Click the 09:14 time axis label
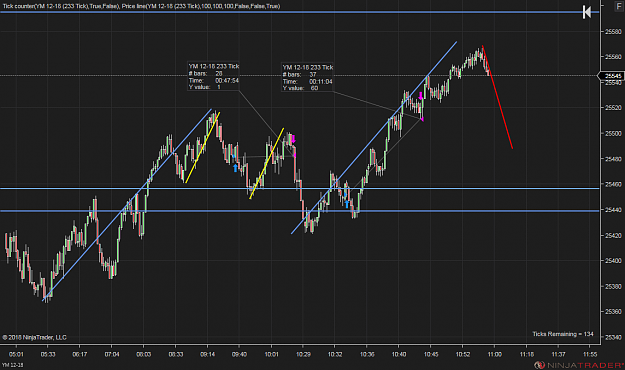The image size is (625, 370). coord(208,354)
